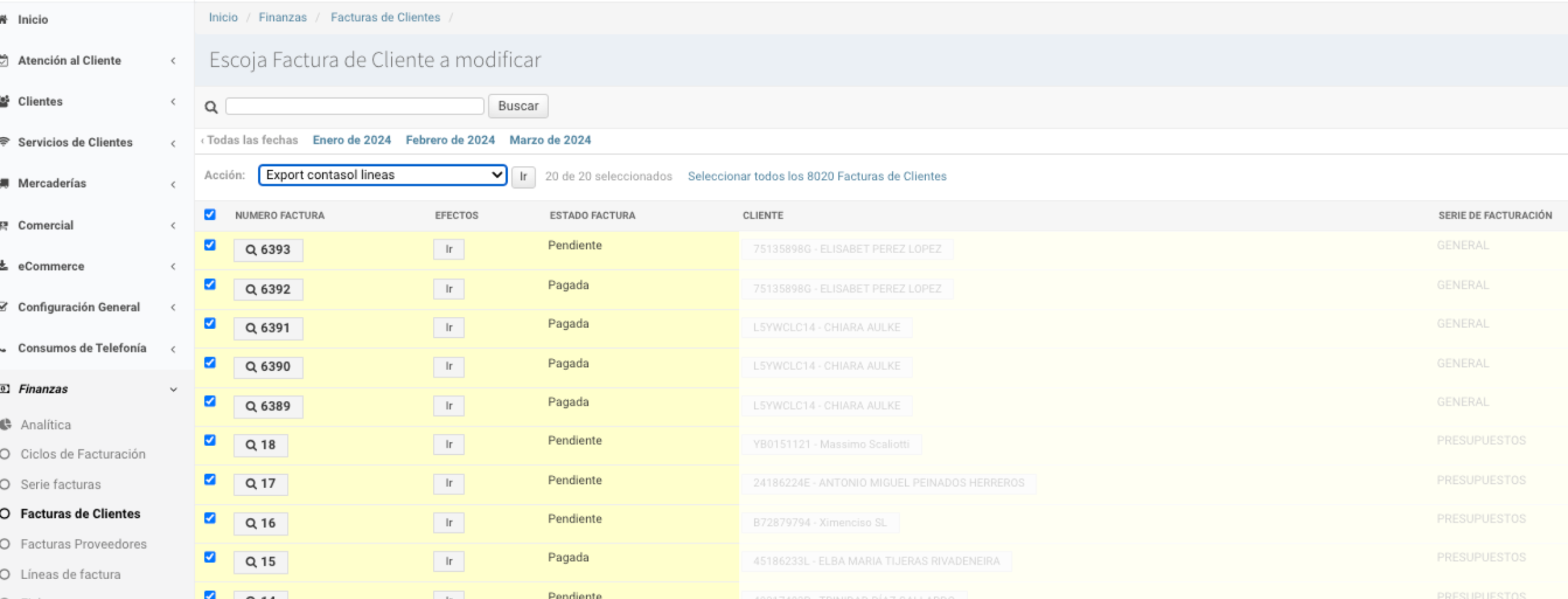This screenshot has height=599, width=1568.
Task: Expand Mercaderías menu chevron
Action: click(173, 184)
